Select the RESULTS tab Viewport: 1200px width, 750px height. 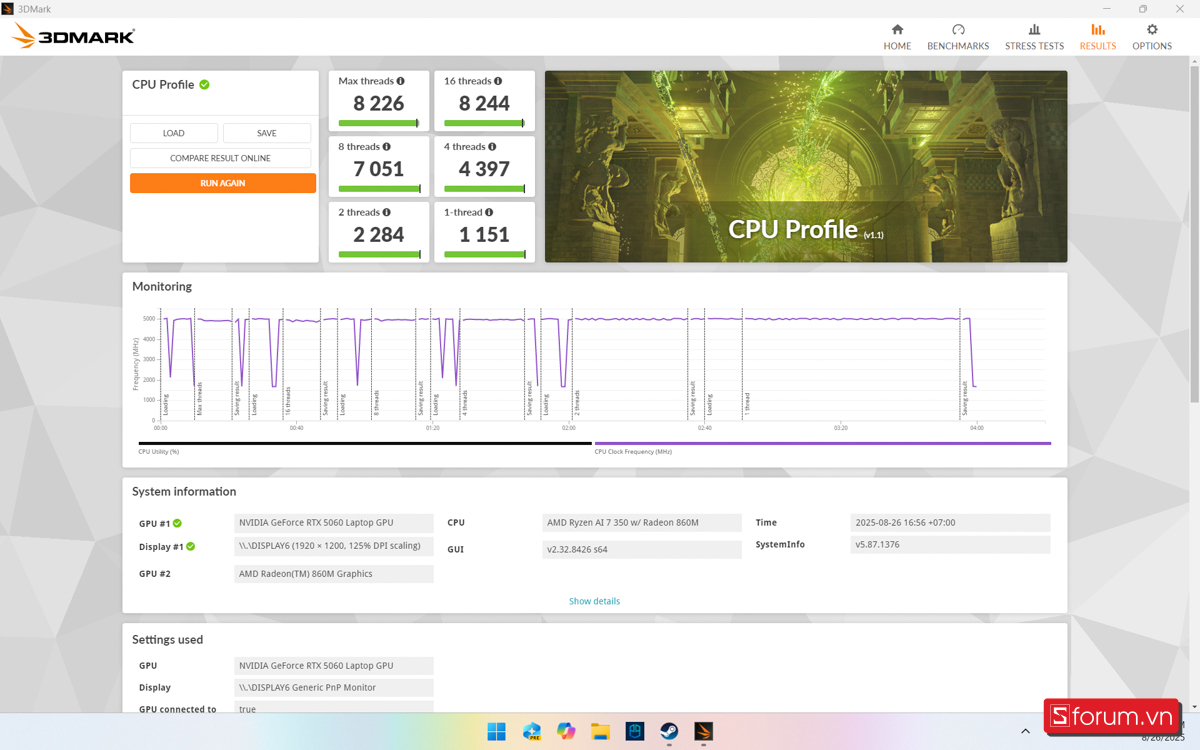[x=1097, y=37]
